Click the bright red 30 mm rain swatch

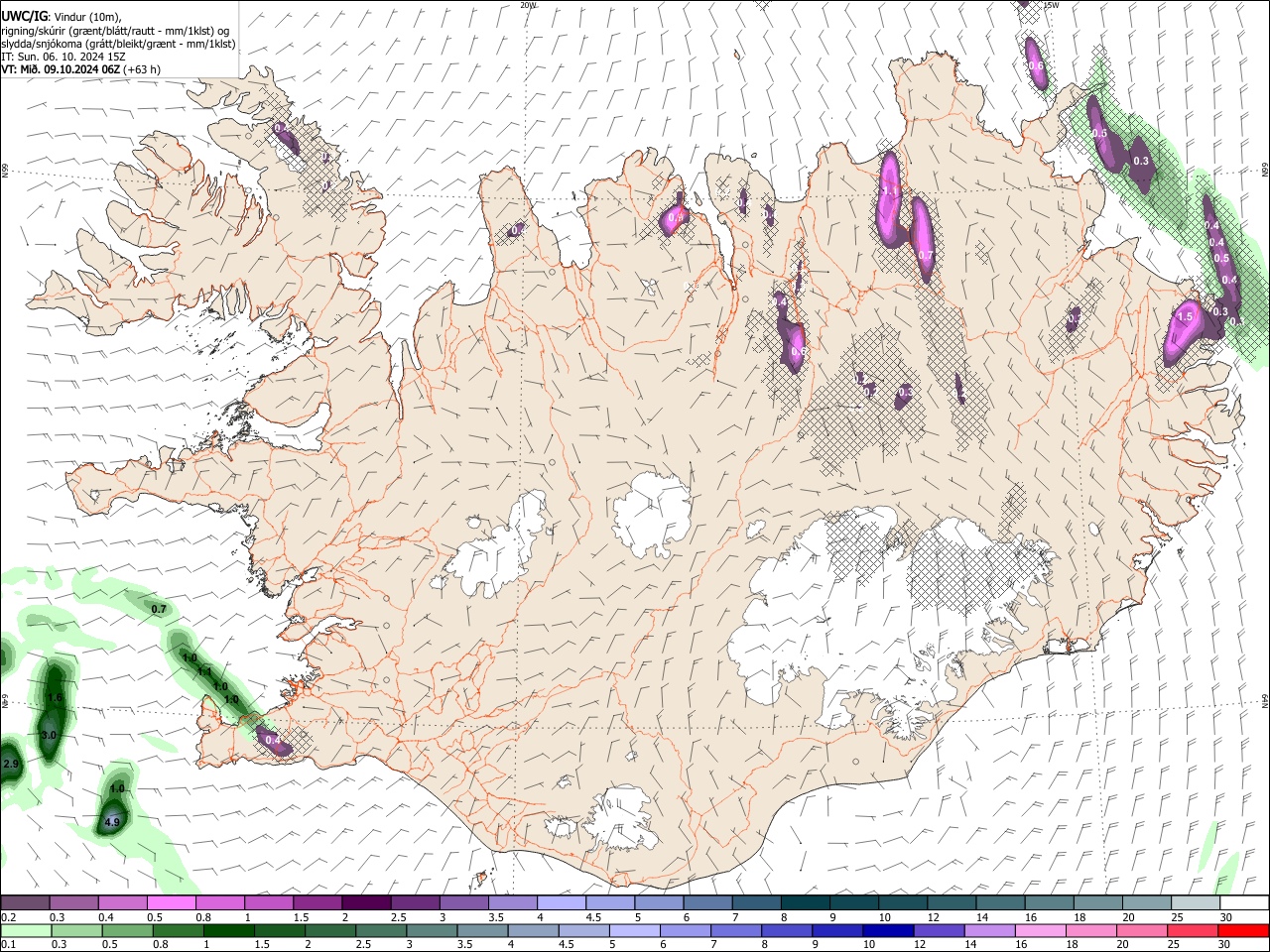click(x=1244, y=931)
